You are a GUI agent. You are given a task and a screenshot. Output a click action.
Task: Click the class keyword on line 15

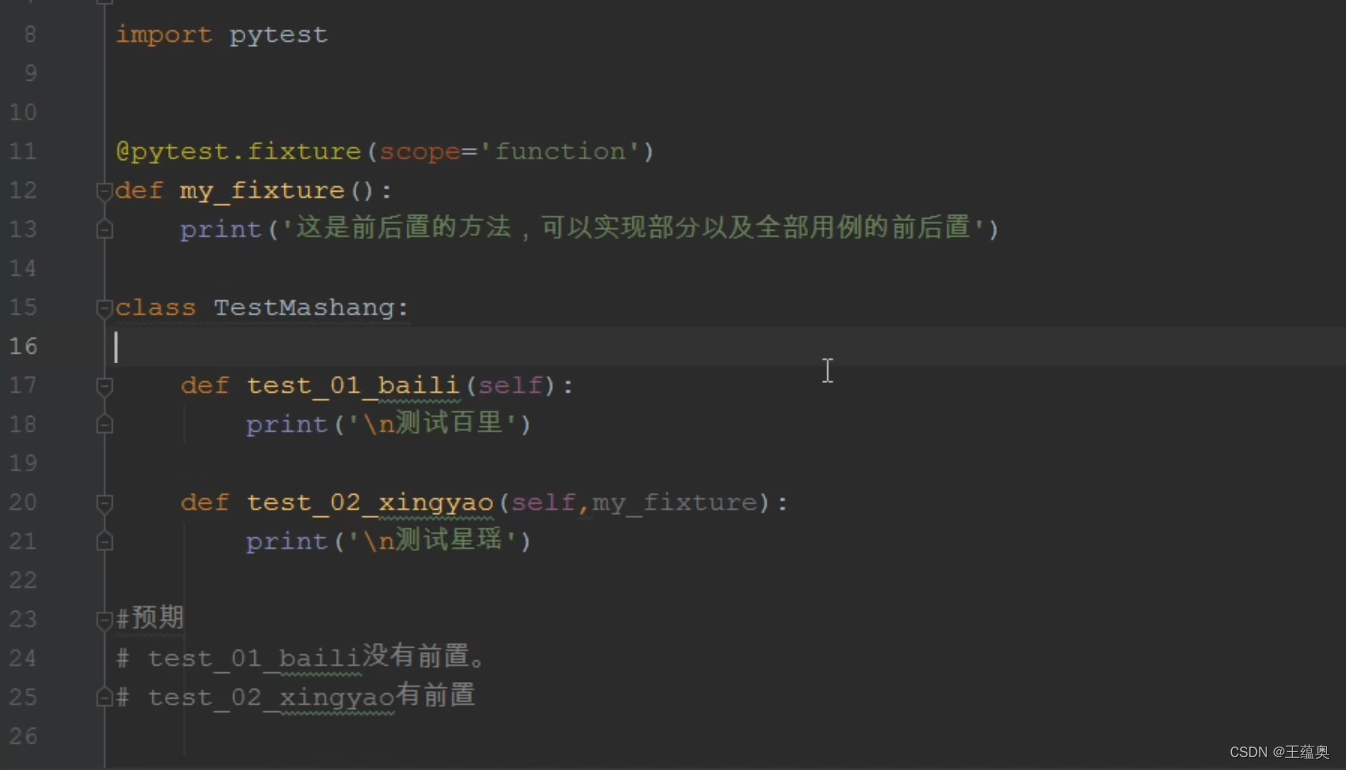click(x=156, y=307)
